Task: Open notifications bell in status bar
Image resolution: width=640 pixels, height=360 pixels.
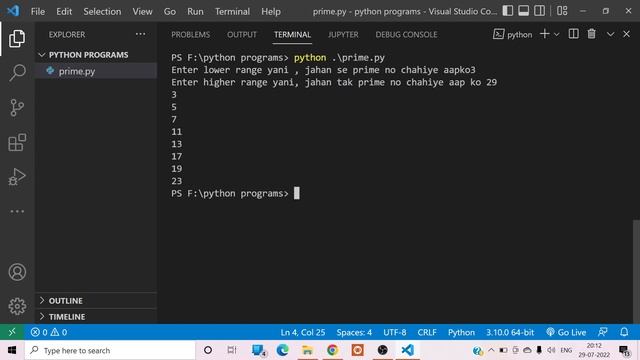Action: pos(624,332)
